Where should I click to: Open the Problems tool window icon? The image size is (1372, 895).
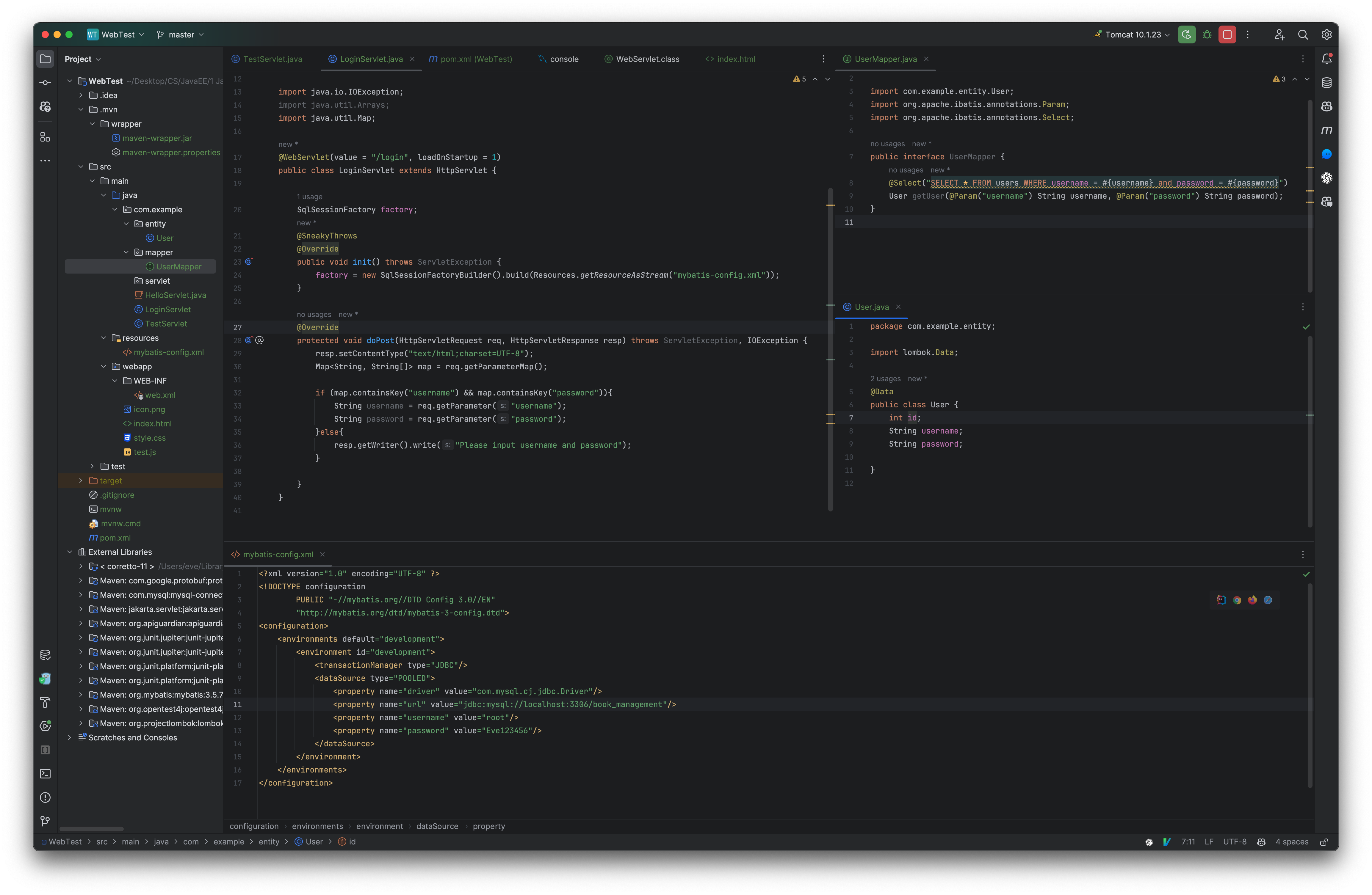coord(45,797)
